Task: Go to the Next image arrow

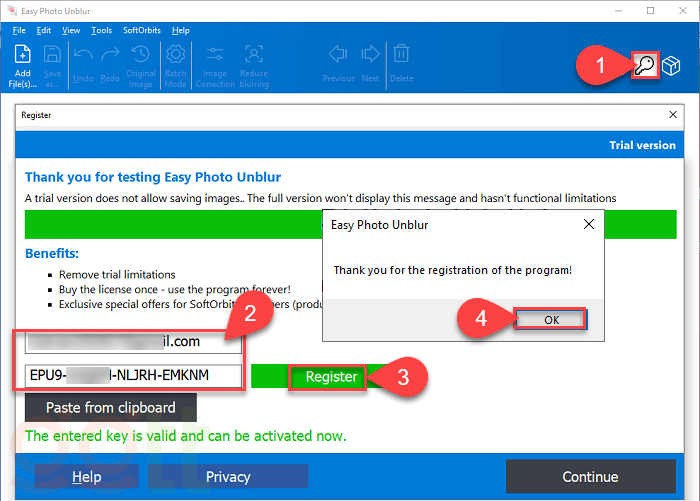Action: point(370,54)
